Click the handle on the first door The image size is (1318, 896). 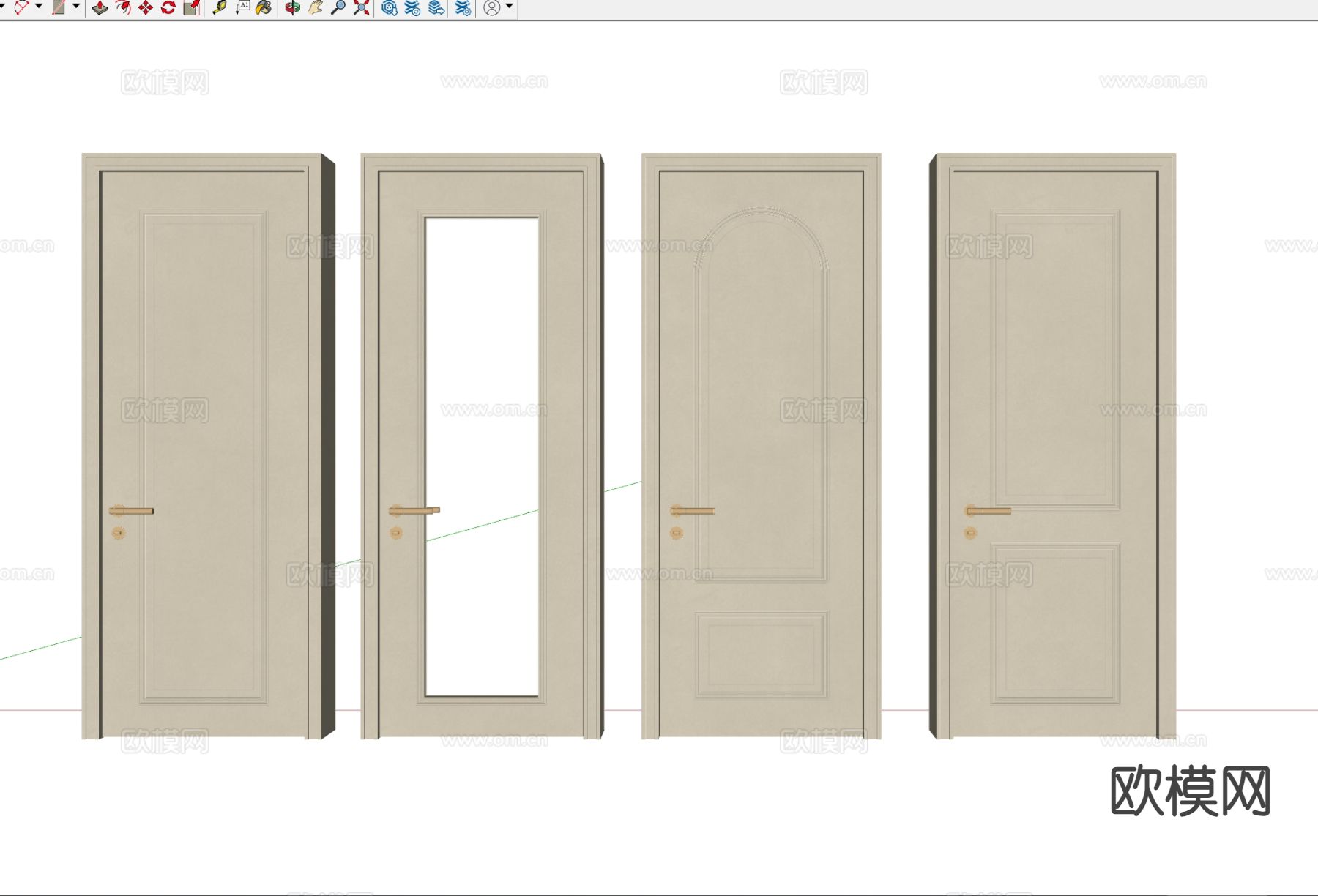[x=130, y=510]
